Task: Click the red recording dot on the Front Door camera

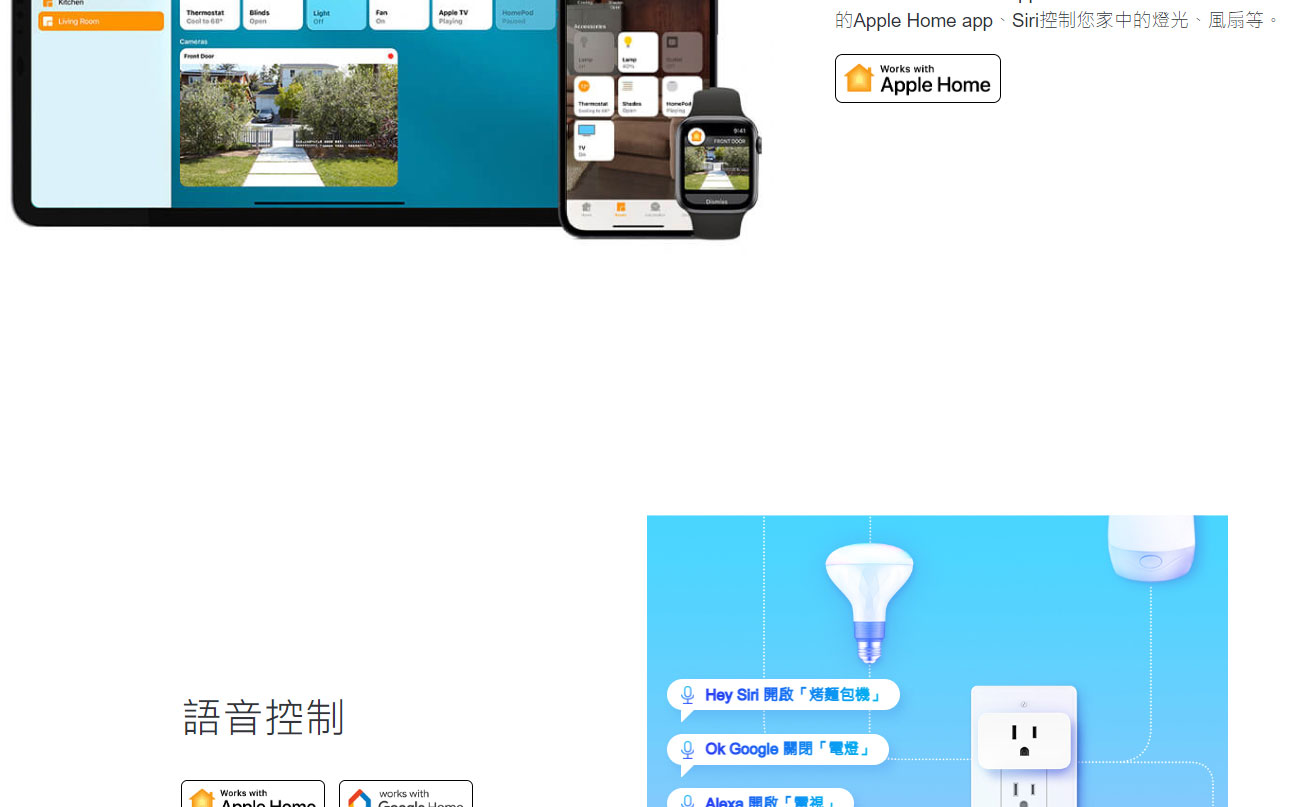Action: (389, 56)
